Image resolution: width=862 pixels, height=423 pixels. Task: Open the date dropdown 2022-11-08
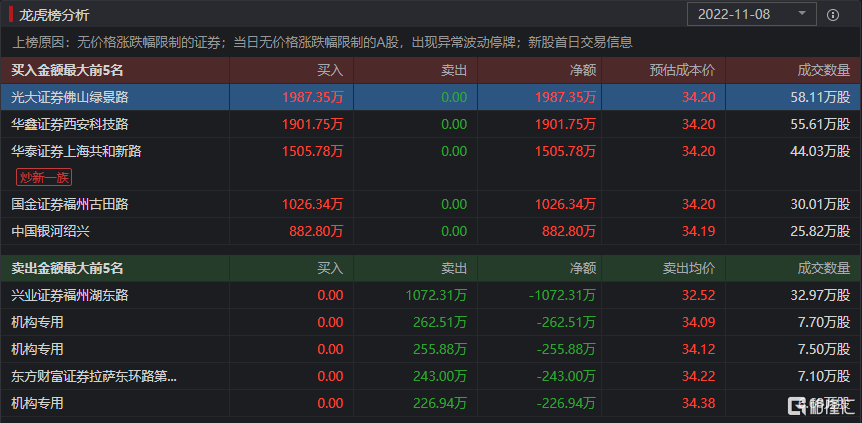[x=752, y=14]
